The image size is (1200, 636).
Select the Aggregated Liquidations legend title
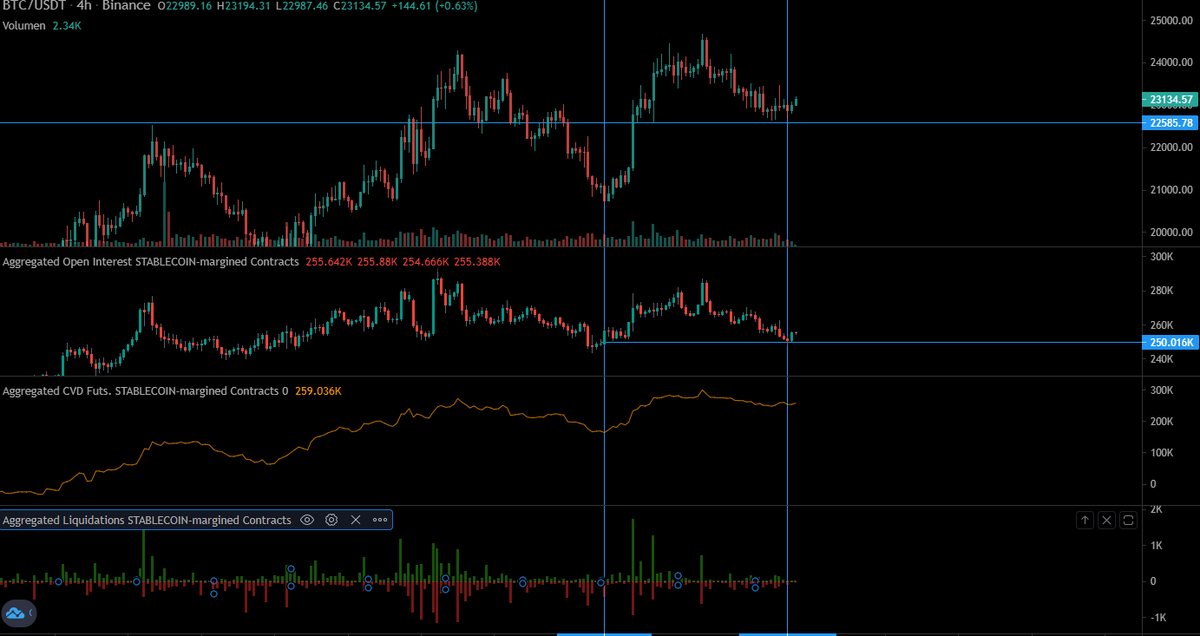(x=147, y=520)
